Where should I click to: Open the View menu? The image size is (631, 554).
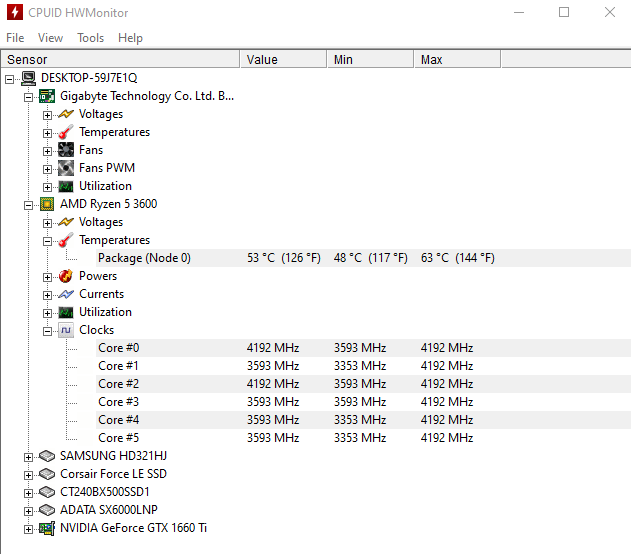50,38
